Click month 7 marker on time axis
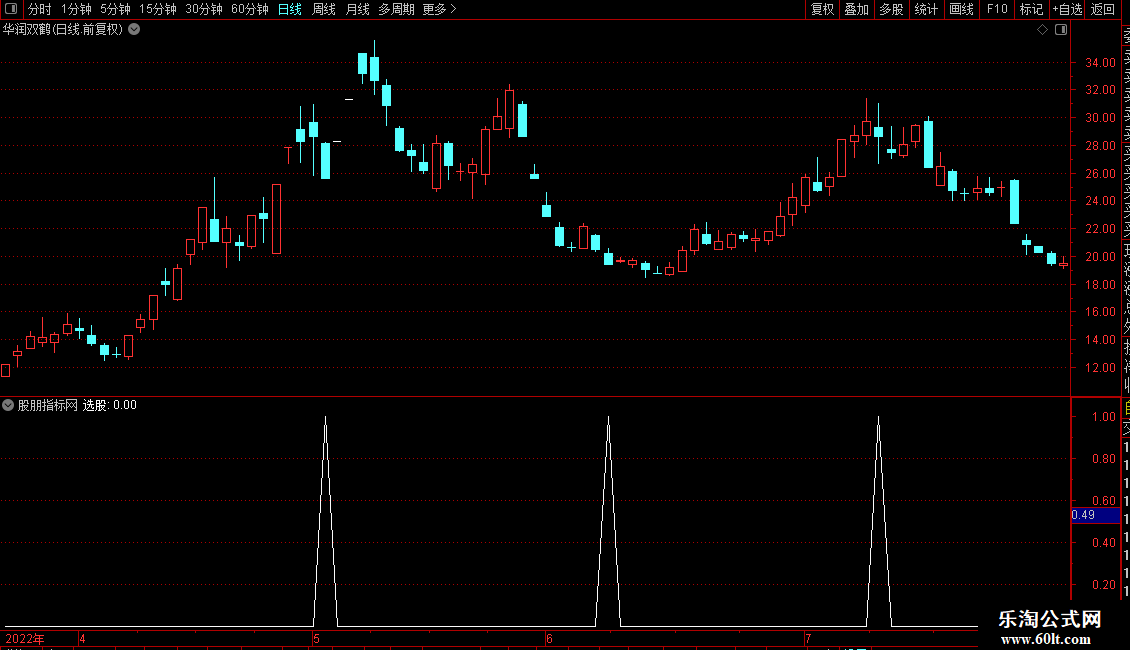The image size is (1130, 650). pyautogui.click(x=809, y=639)
